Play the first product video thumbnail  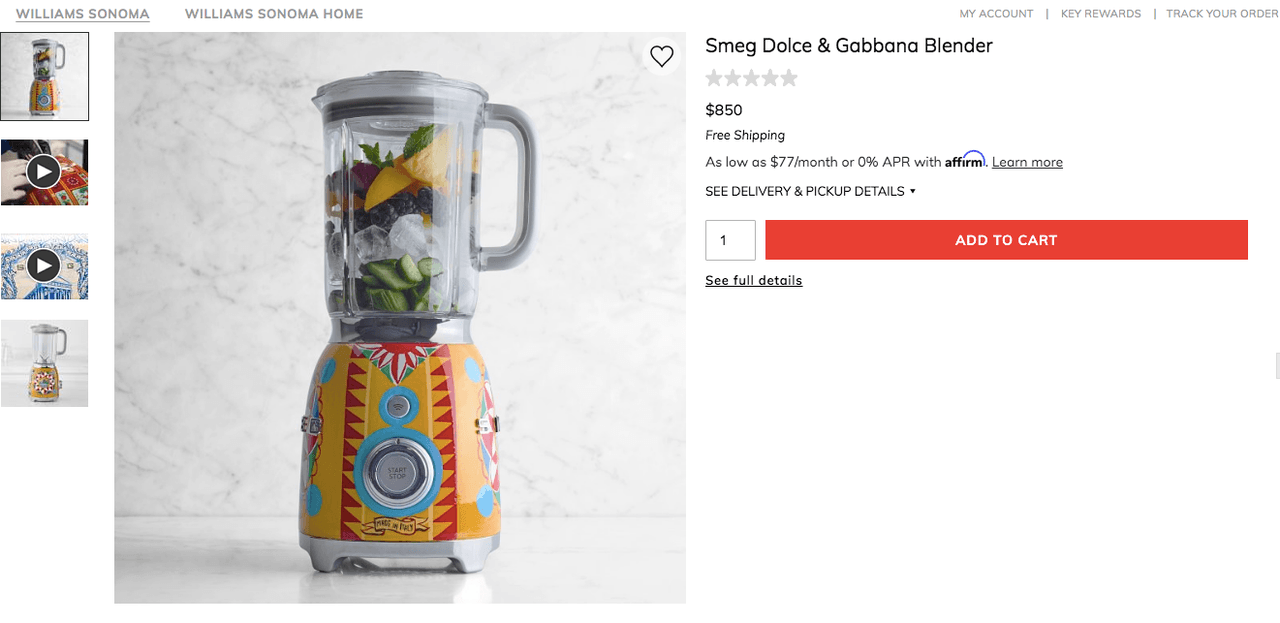[44, 171]
